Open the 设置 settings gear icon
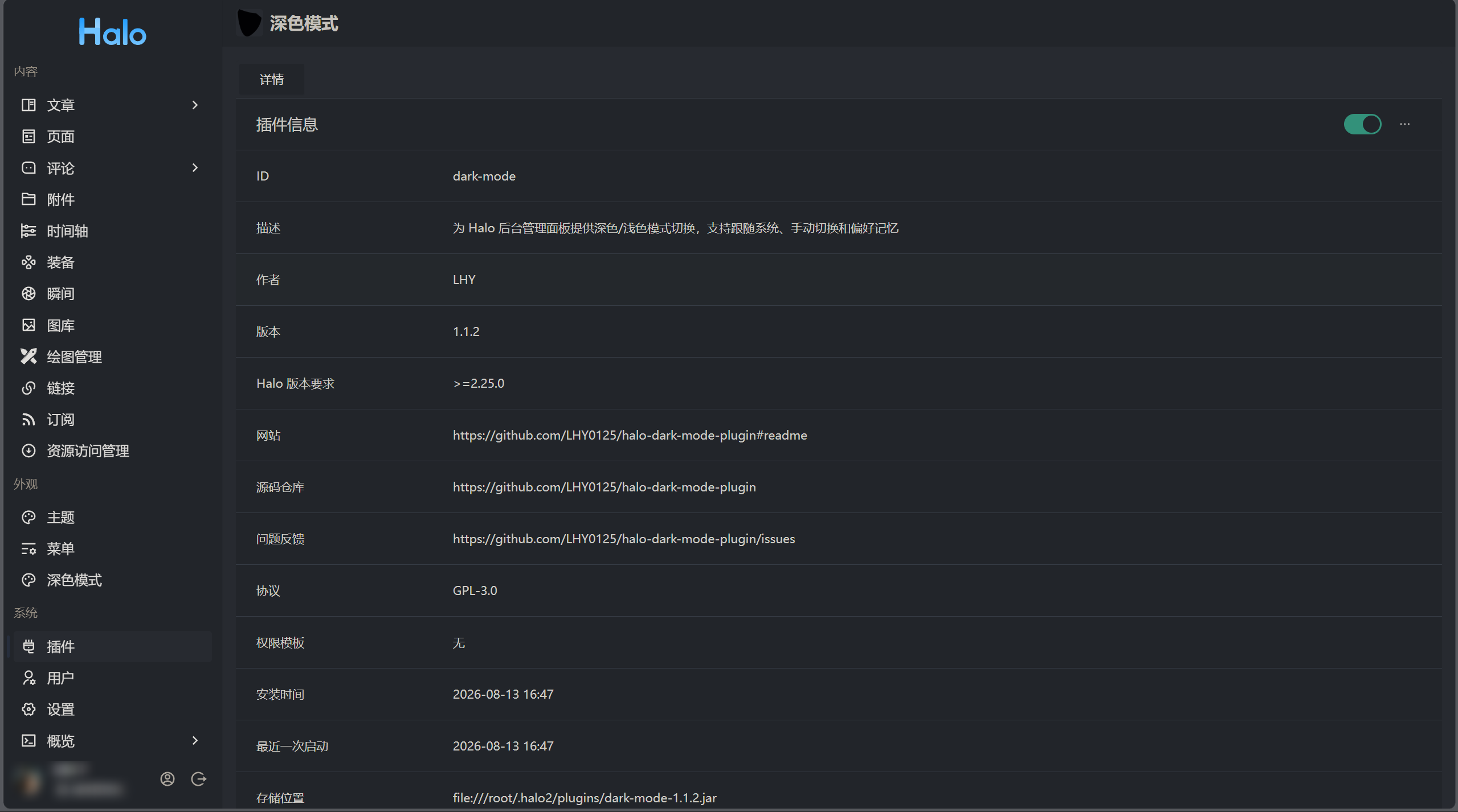Viewport: 1458px width, 812px height. pyautogui.click(x=28, y=709)
